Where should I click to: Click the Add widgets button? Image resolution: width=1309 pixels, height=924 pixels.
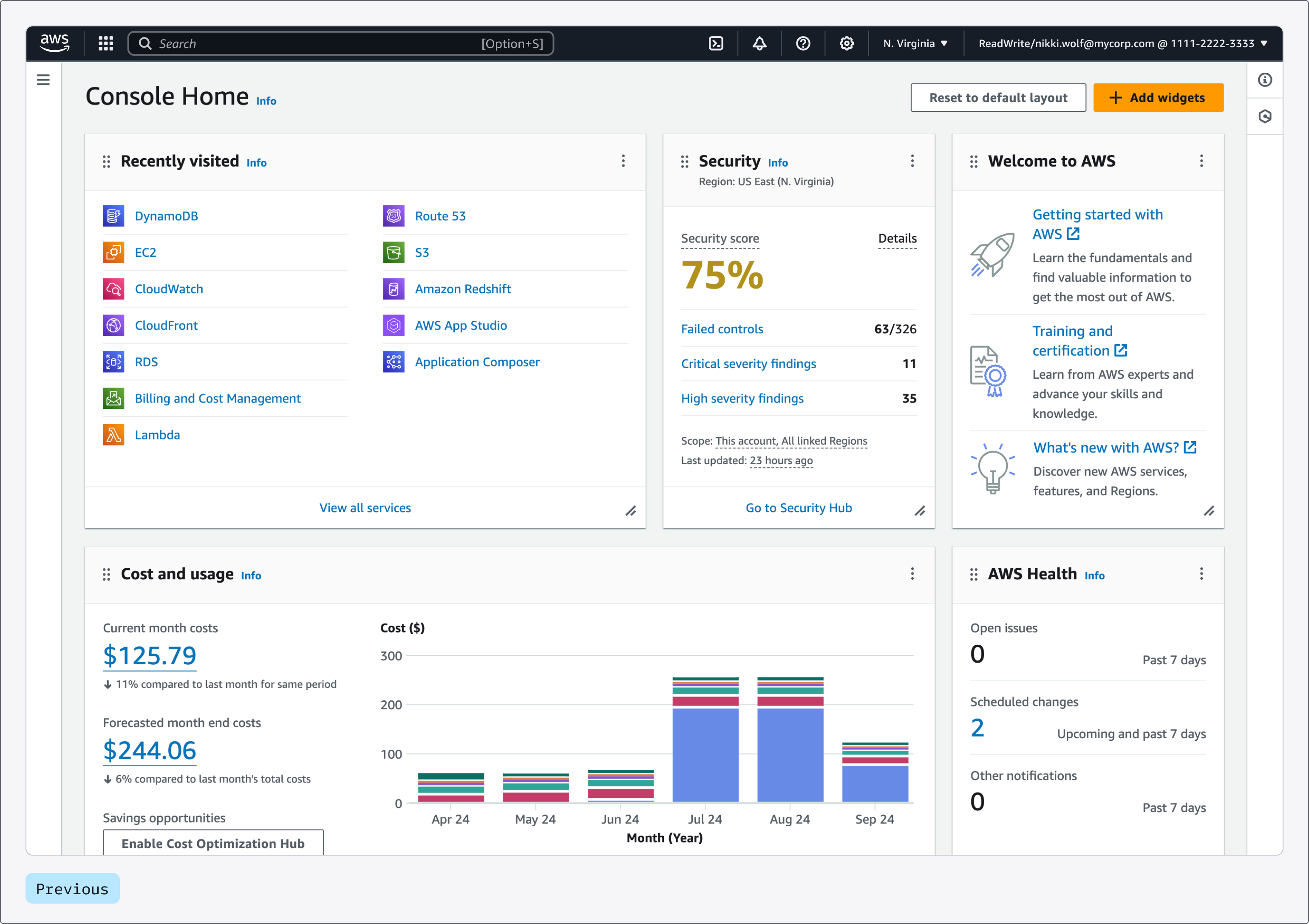pos(1158,97)
